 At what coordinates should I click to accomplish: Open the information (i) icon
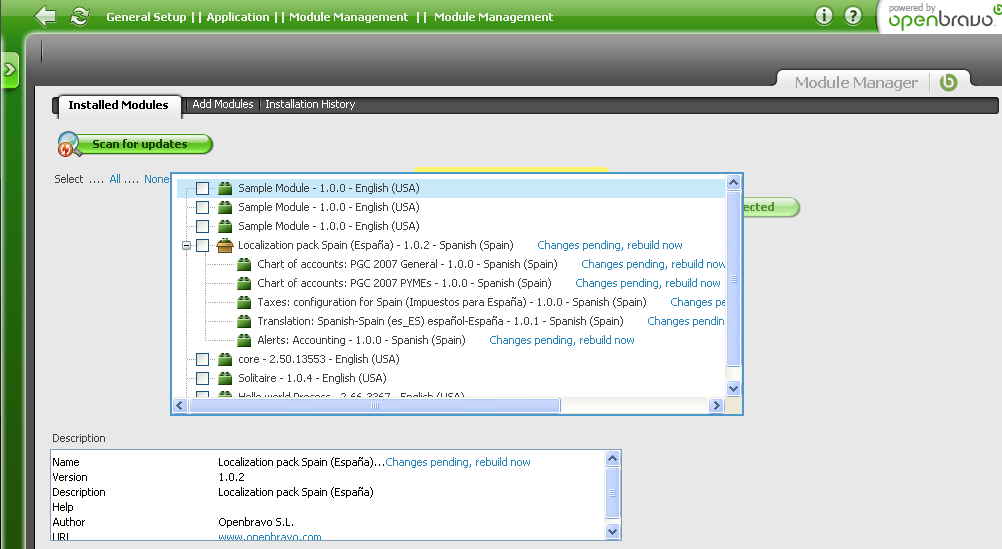click(x=824, y=16)
